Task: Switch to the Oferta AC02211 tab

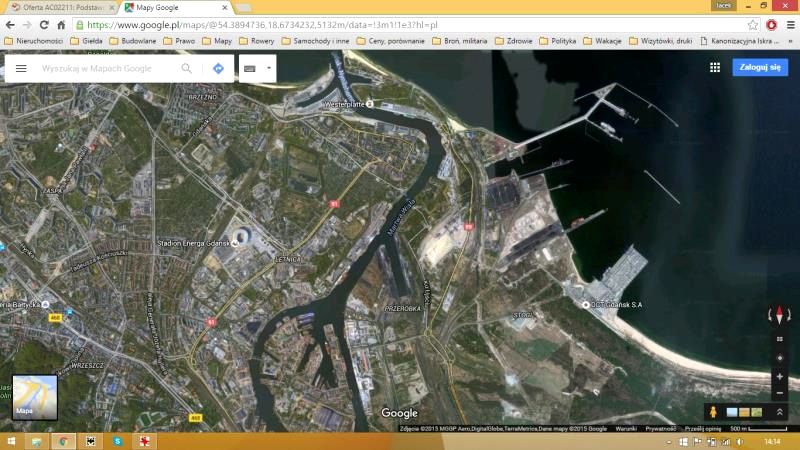Action: (x=60, y=7)
